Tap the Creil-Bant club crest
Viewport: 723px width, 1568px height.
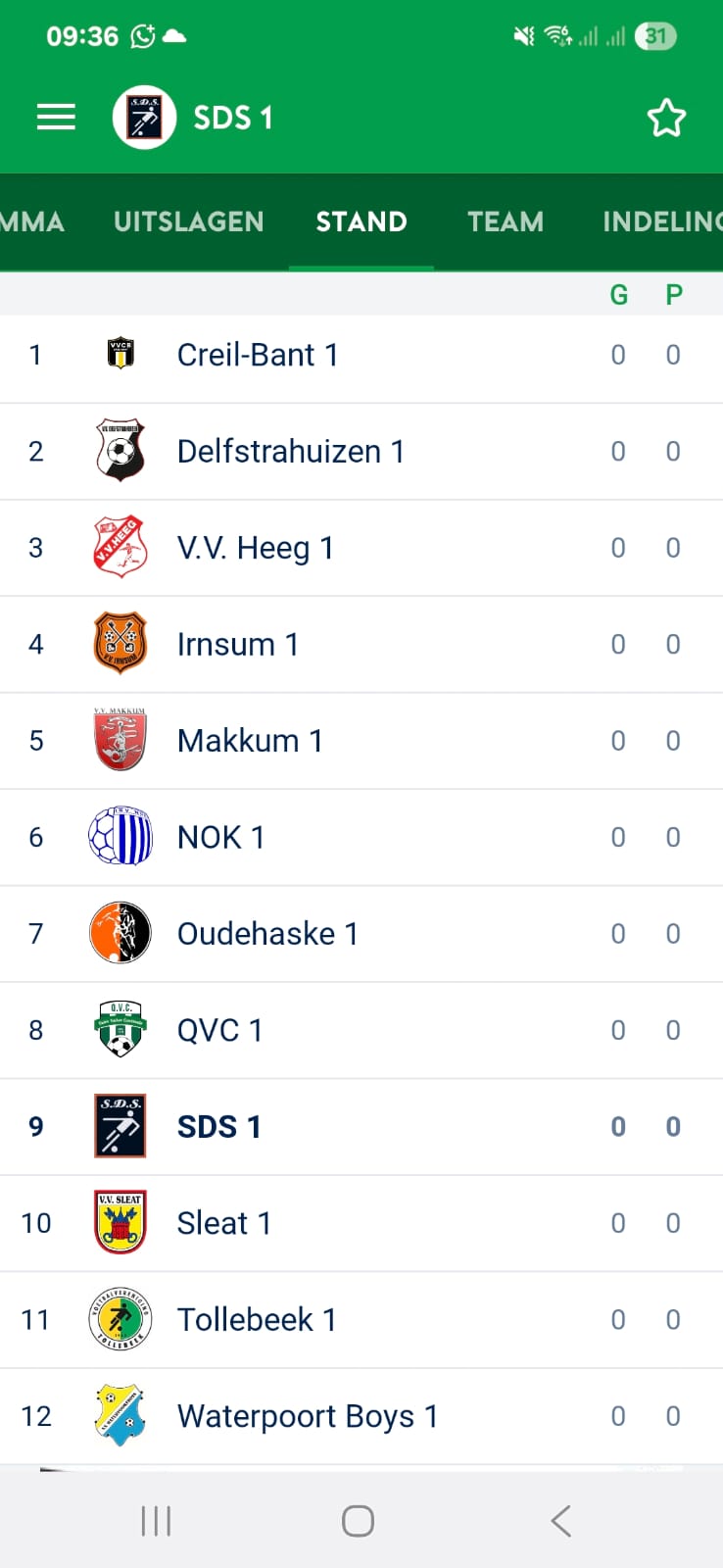click(120, 354)
